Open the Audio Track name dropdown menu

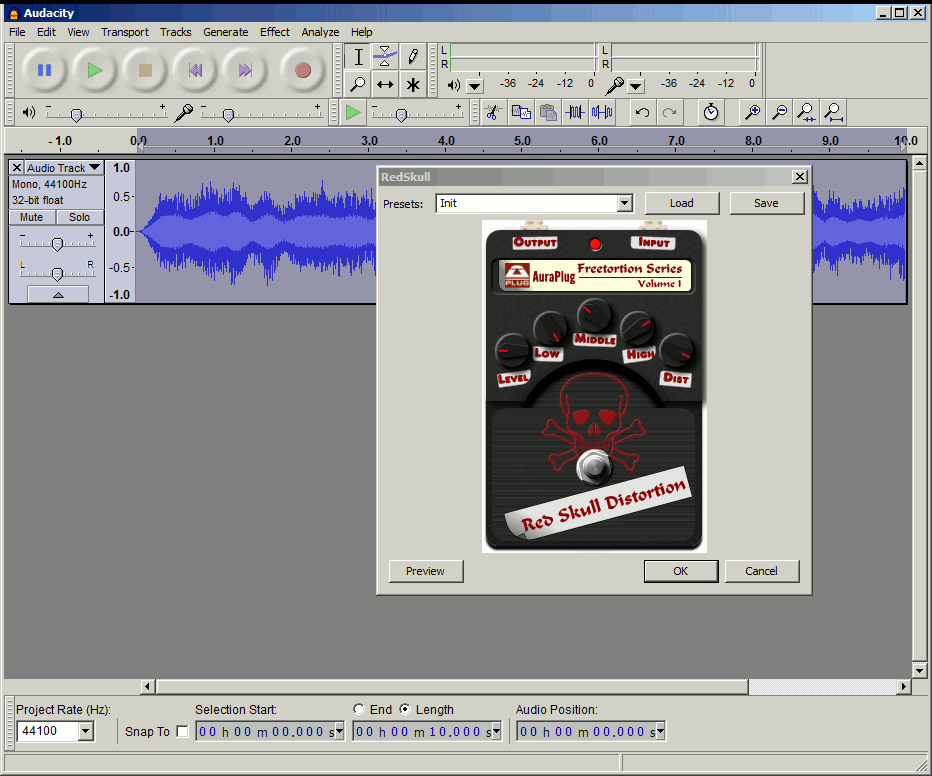click(x=64, y=168)
